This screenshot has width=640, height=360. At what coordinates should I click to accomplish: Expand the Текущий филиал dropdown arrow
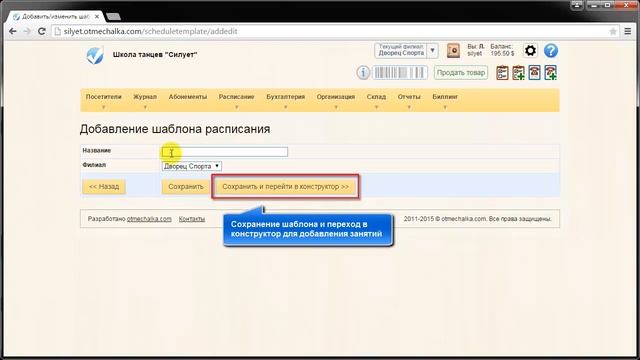[433, 51]
